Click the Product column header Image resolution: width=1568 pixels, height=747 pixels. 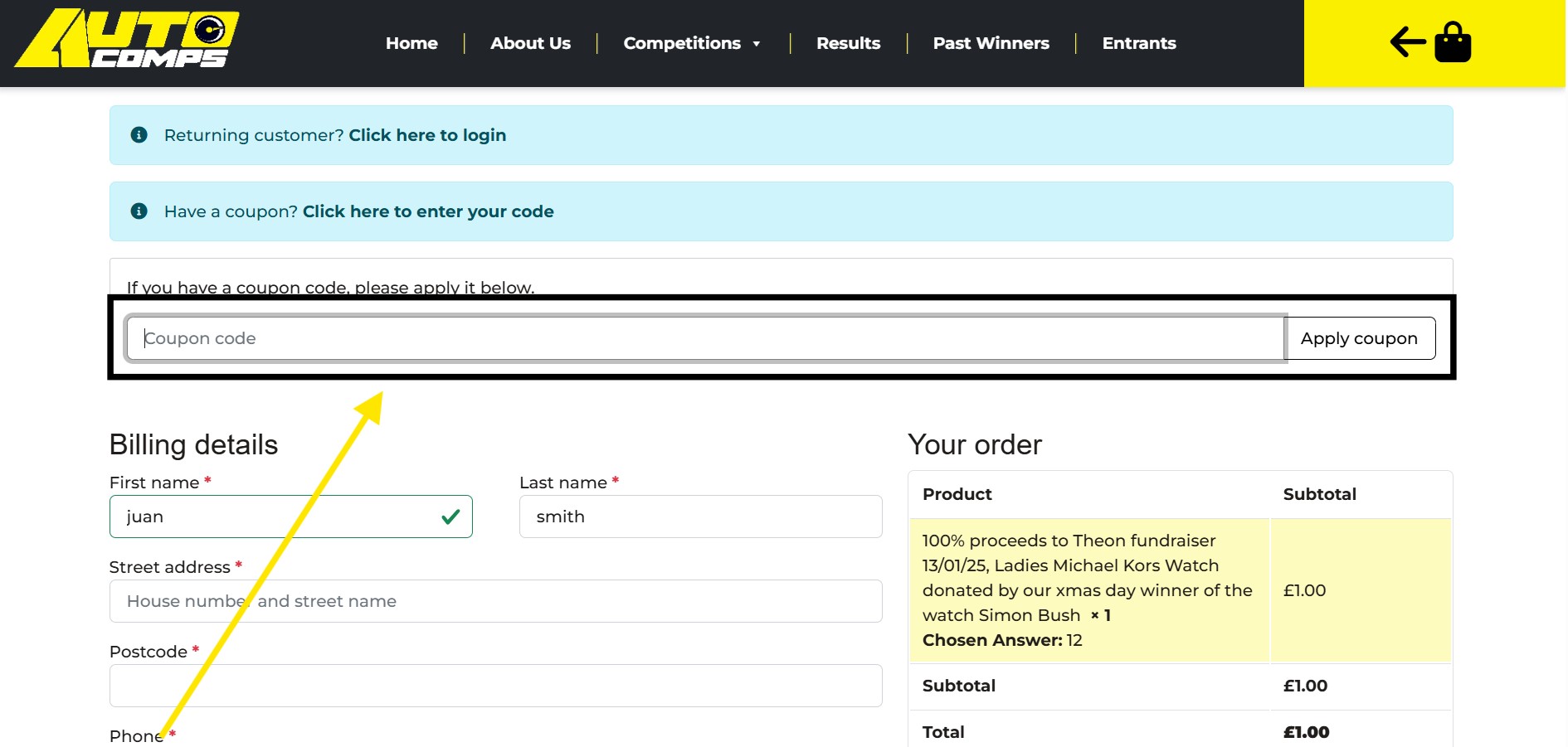pos(957,494)
